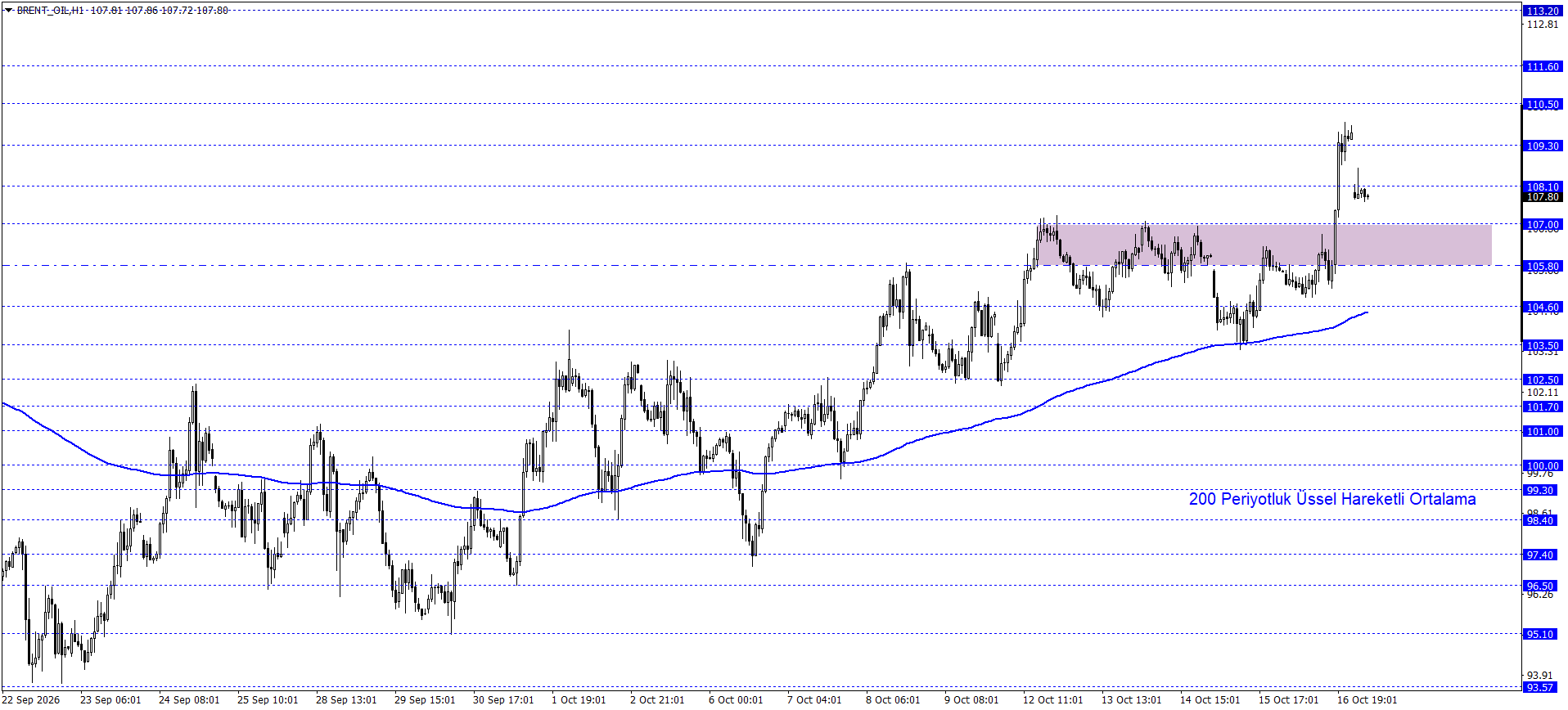Click the 102.50 price level label
Screen dimensions: 1568x710
click(1543, 380)
